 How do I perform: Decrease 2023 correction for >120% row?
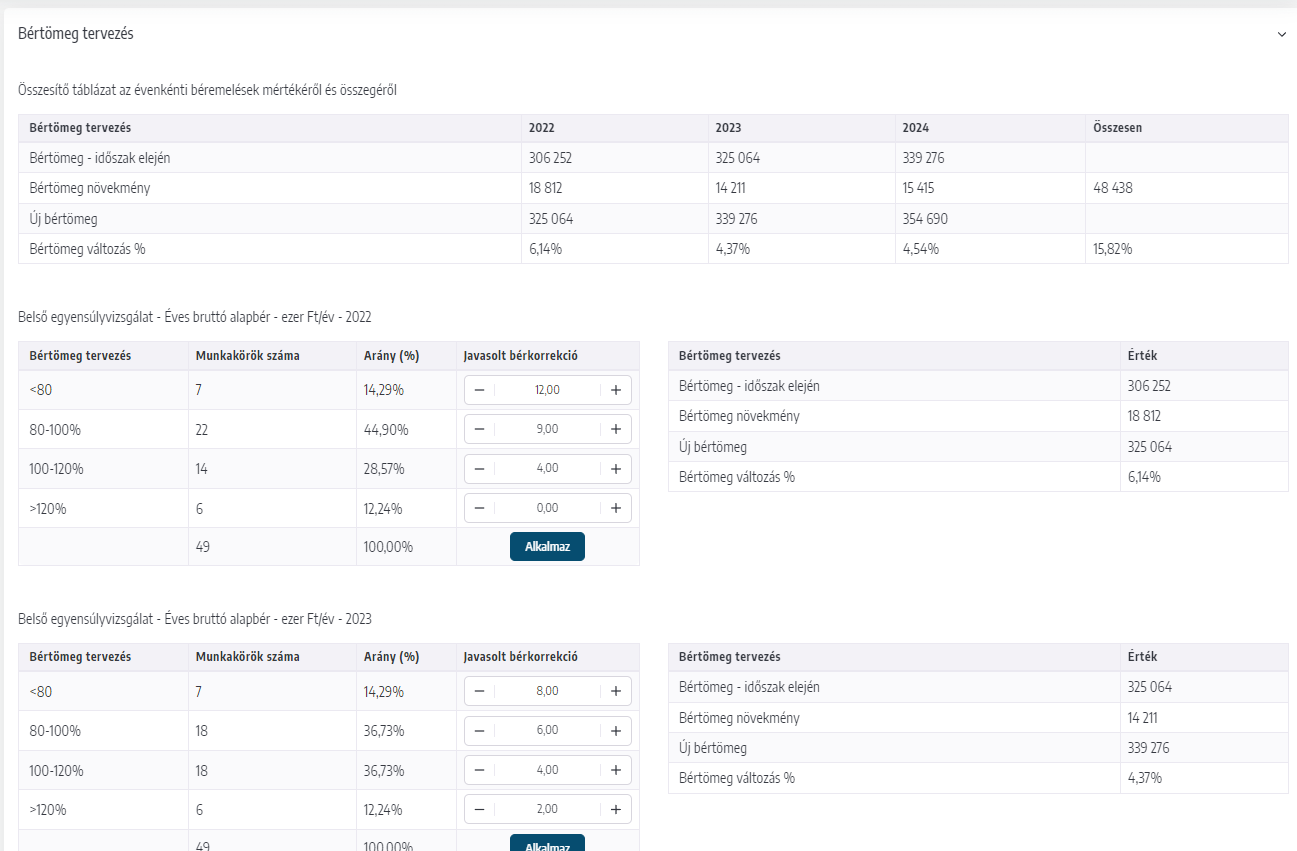pos(479,809)
